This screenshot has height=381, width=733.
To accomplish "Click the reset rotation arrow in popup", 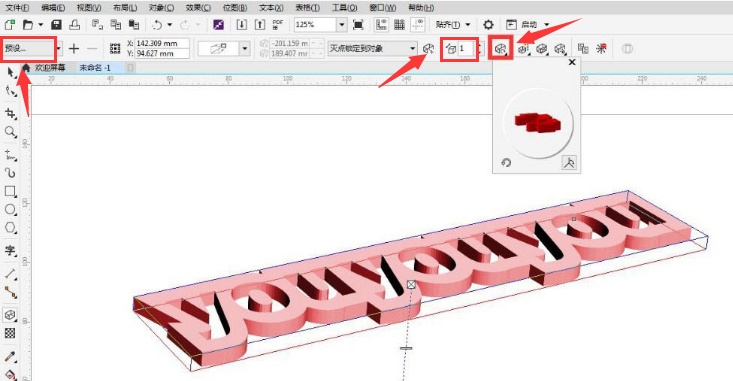I will 506,163.
